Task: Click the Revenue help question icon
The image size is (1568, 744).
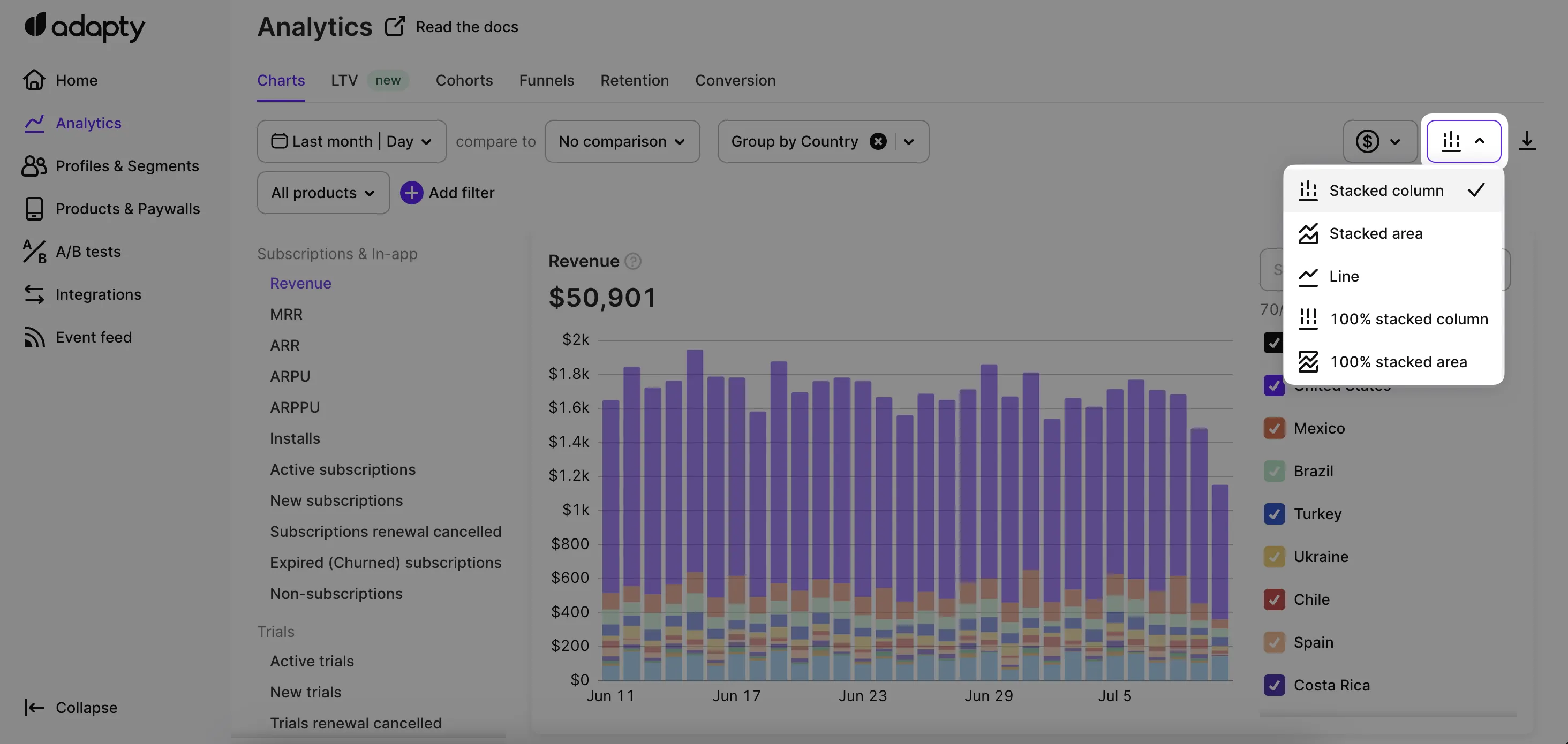Action: click(x=633, y=261)
